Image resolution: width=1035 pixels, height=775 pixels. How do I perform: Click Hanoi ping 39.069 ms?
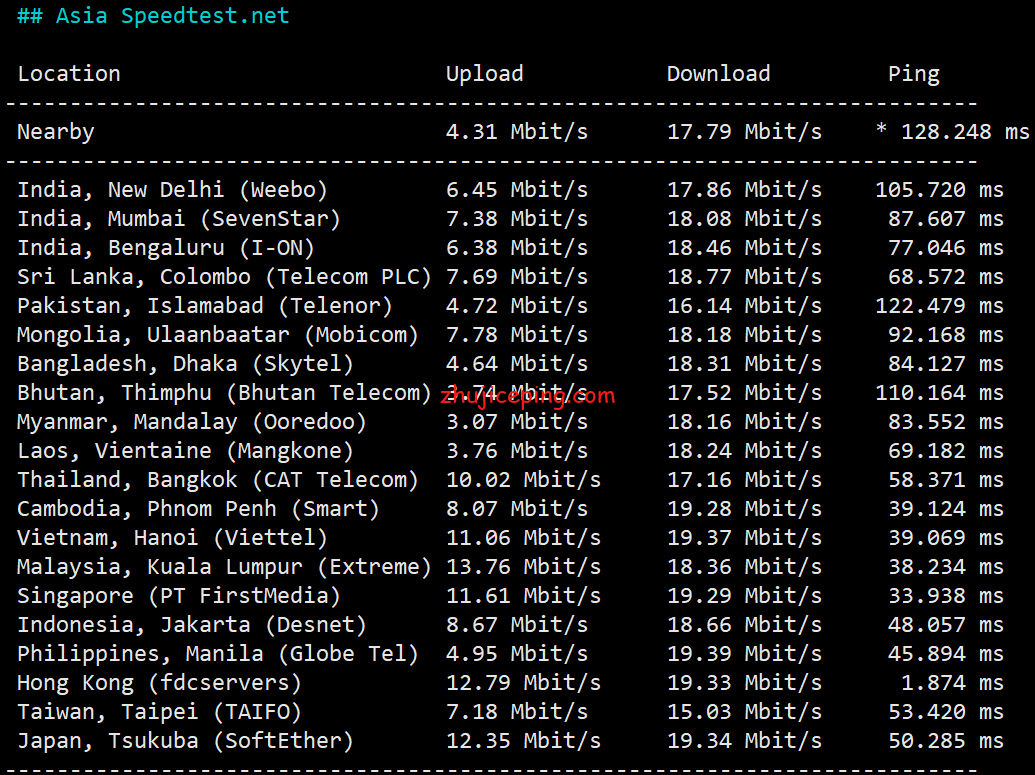click(x=946, y=538)
